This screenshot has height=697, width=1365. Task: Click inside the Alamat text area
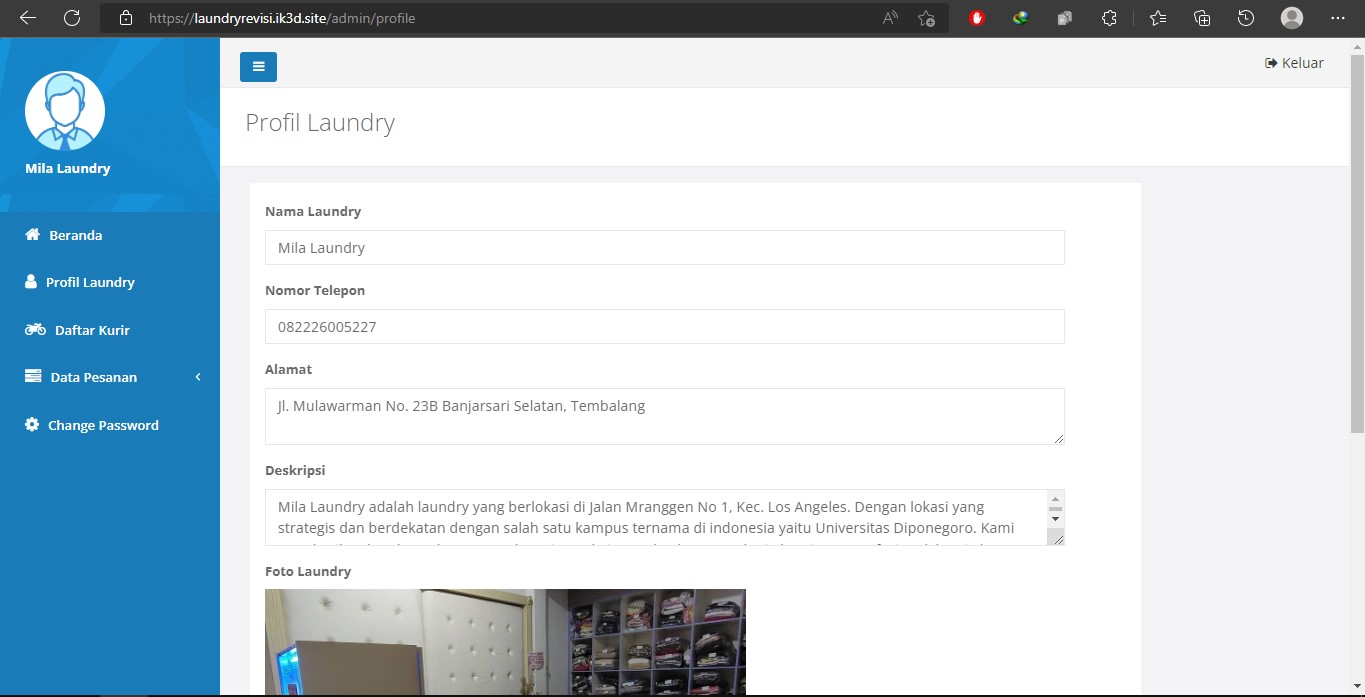[x=664, y=416]
